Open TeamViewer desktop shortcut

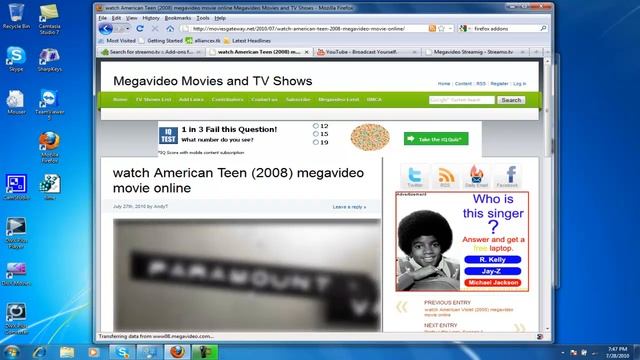49,105
